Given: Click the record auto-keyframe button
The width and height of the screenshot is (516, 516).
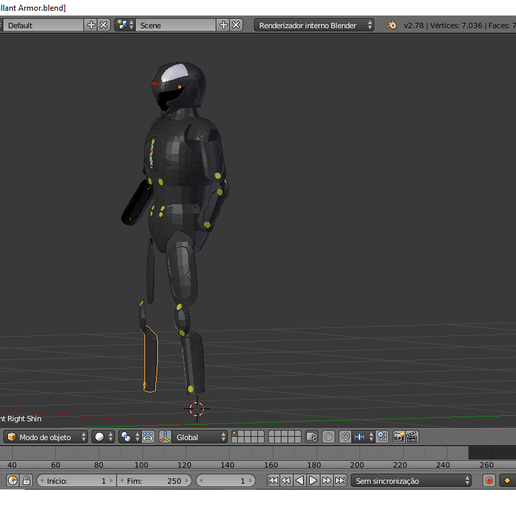Looking at the screenshot, I should 489,481.
